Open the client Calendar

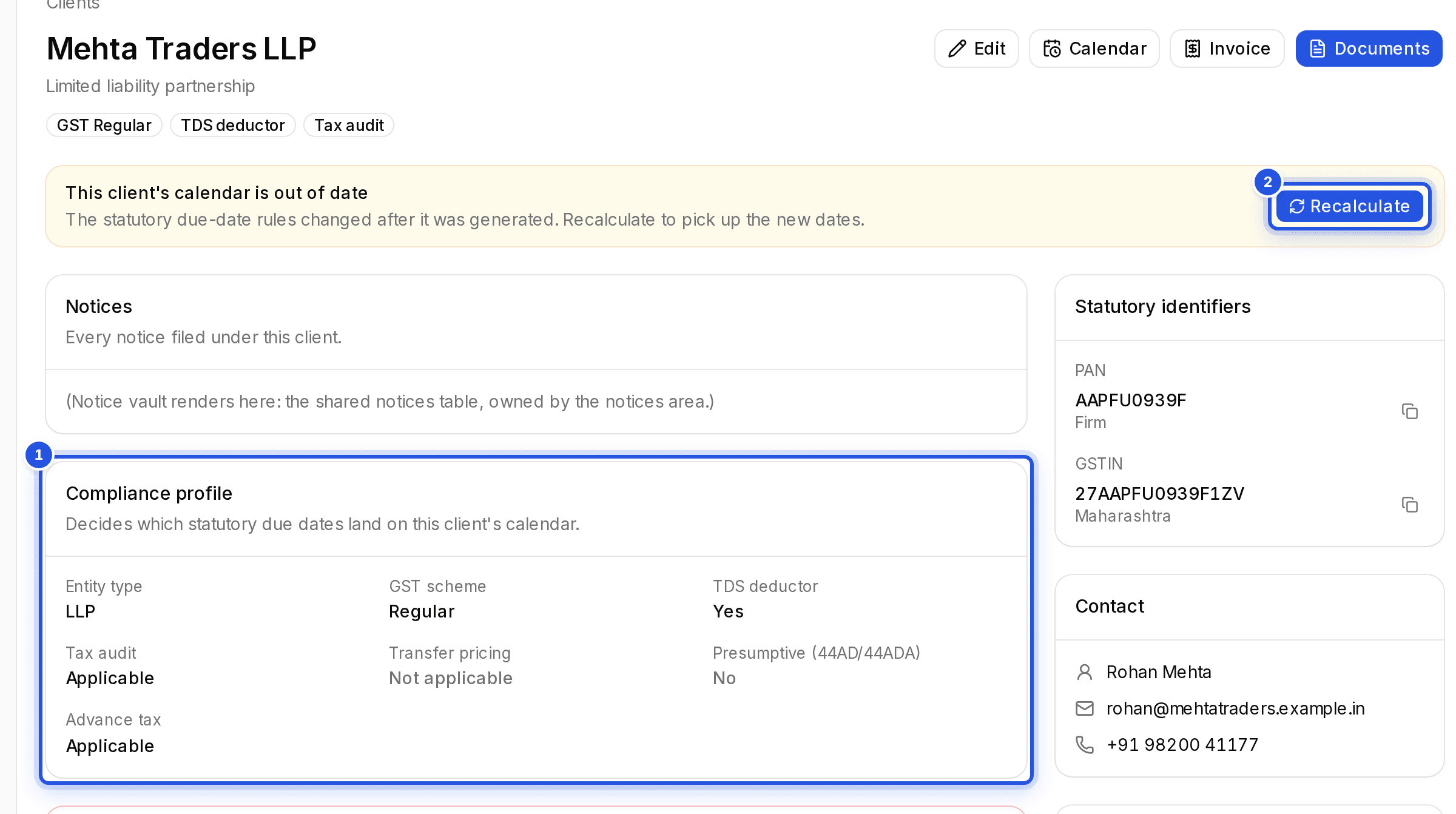1094,49
